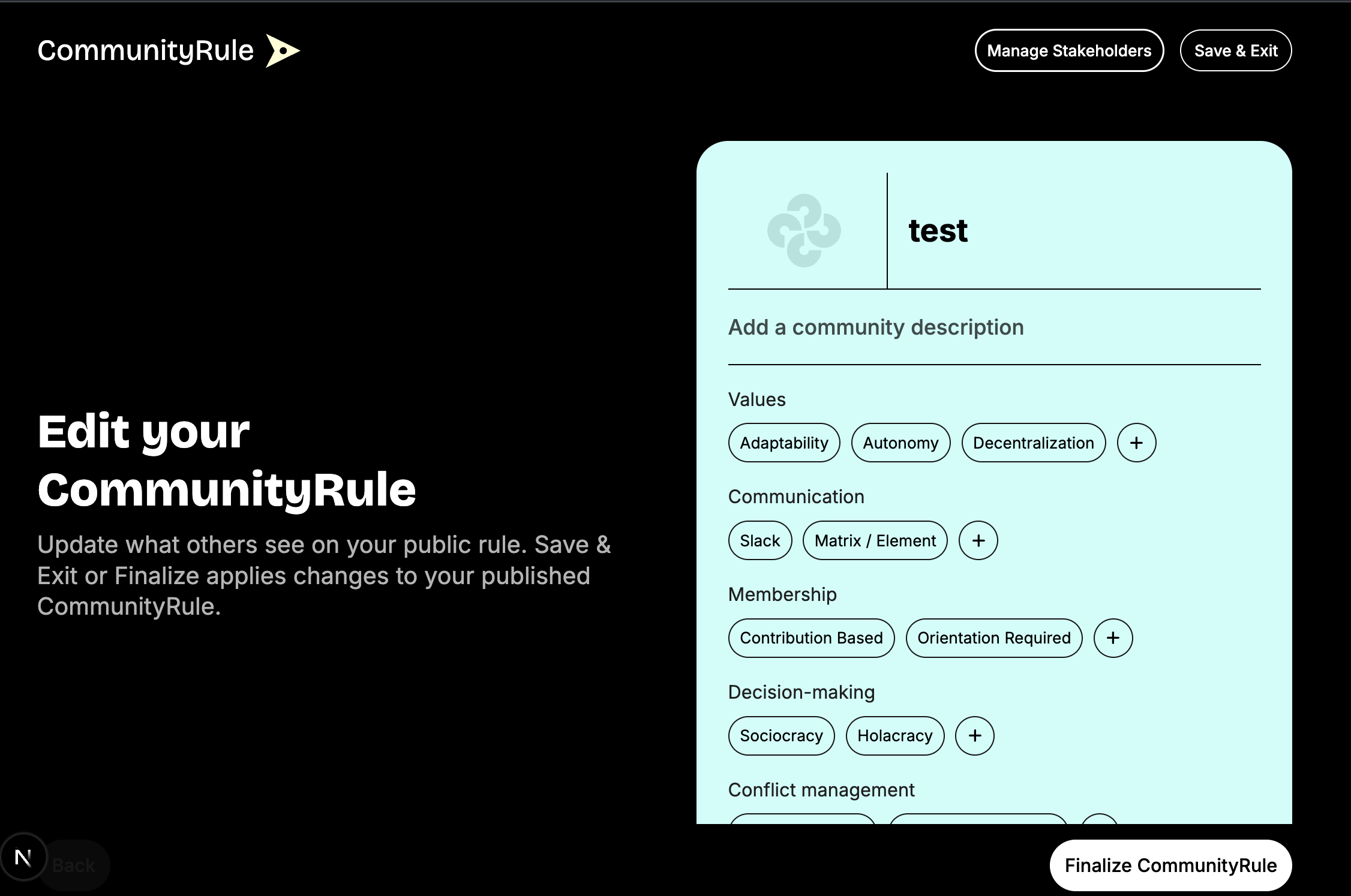This screenshot has width=1351, height=896.
Task: Select the Autonomy value chip
Action: (900, 443)
